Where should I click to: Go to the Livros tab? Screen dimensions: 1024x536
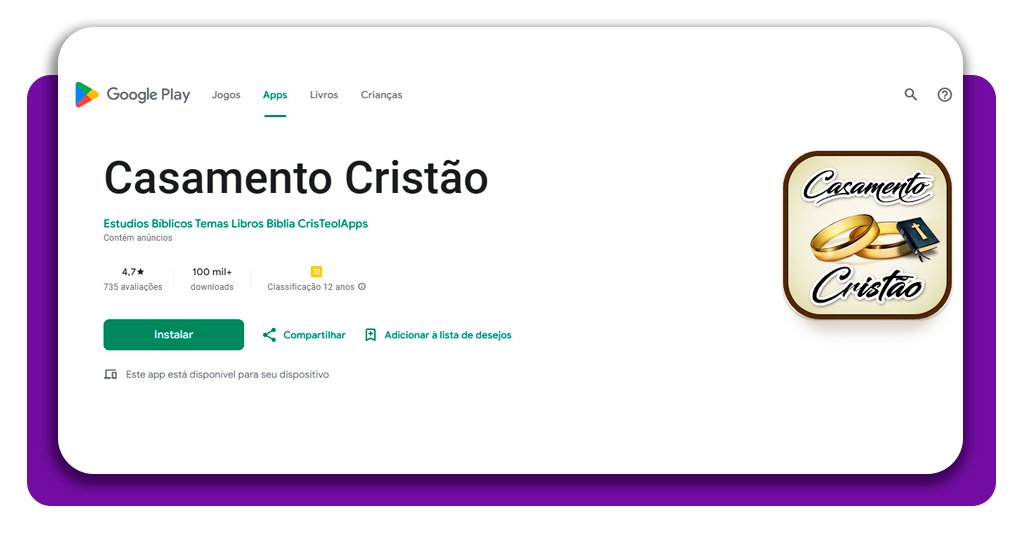[x=324, y=95]
